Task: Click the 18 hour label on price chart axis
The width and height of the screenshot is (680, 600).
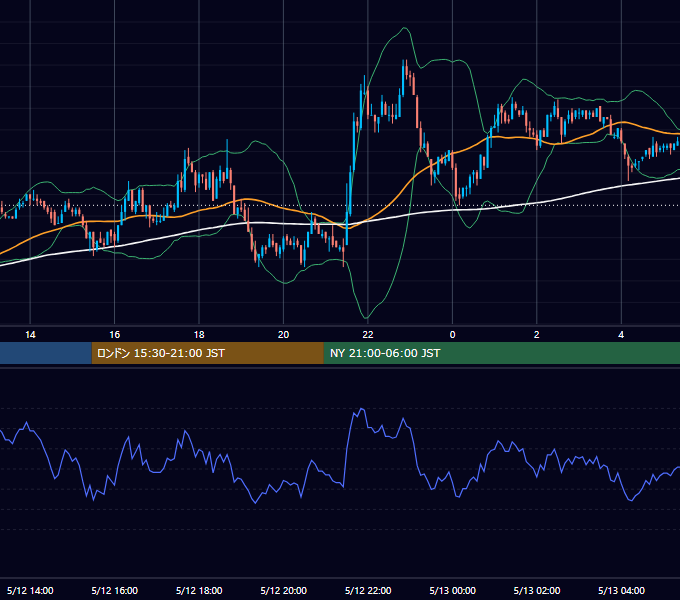Action: (x=199, y=335)
